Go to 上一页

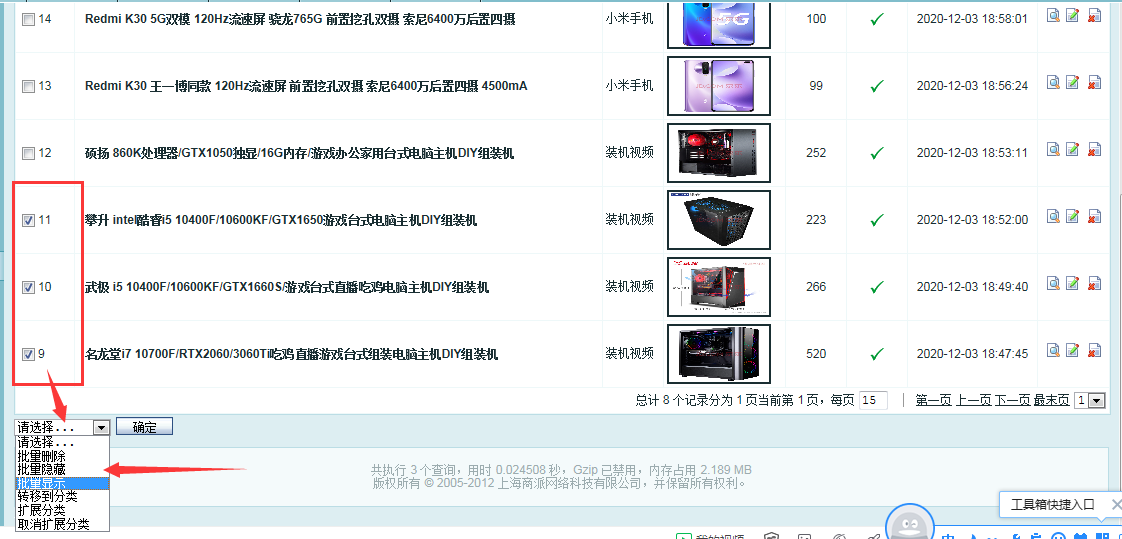[972, 401]
